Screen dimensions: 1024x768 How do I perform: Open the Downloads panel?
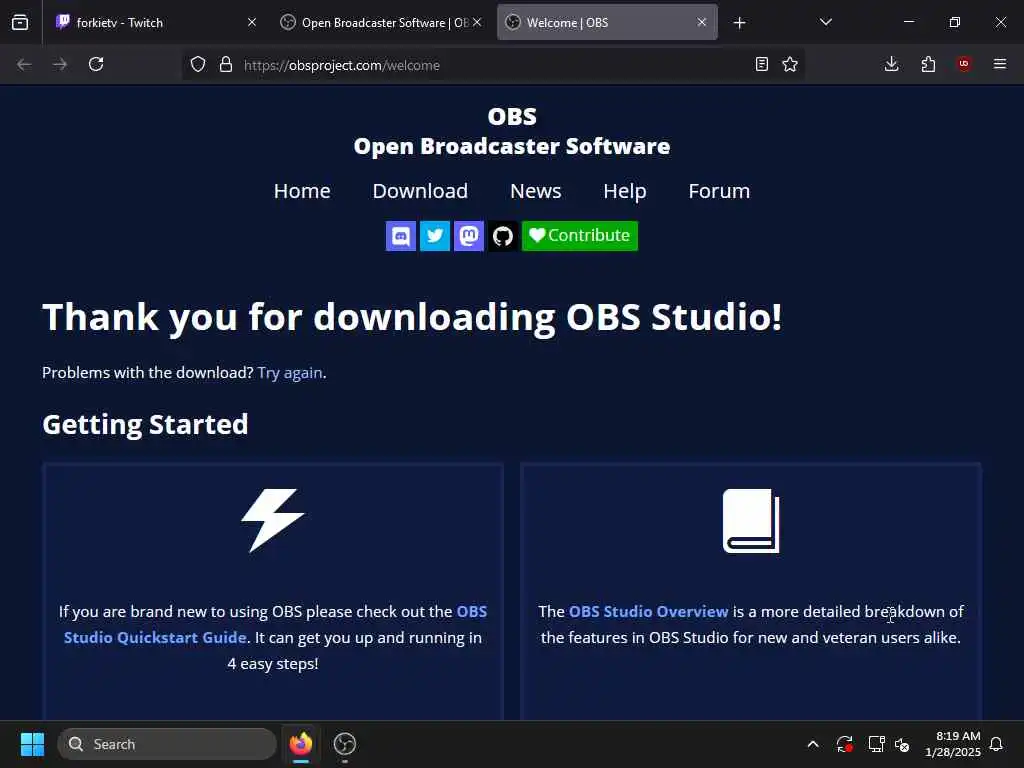pos(891,64)
